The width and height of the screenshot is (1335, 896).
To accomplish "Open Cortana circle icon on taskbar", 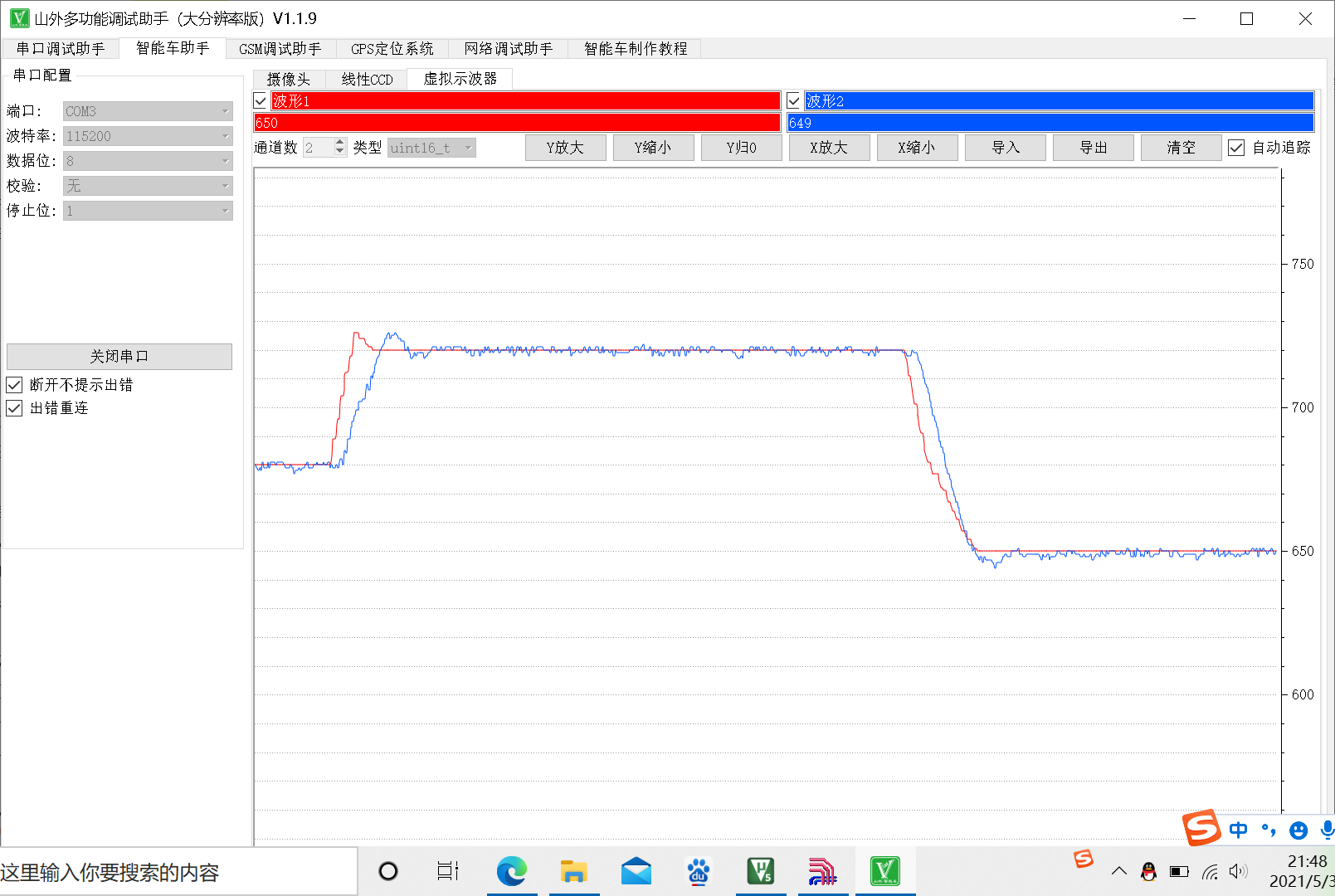I will click(x=388, y=871).
